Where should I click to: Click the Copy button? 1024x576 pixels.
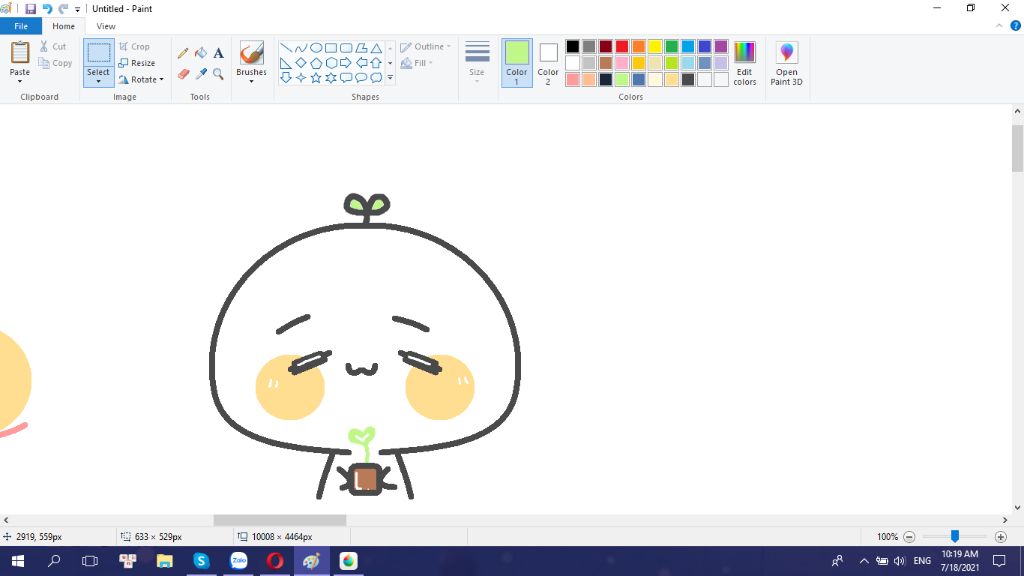(x=55, y=63)
